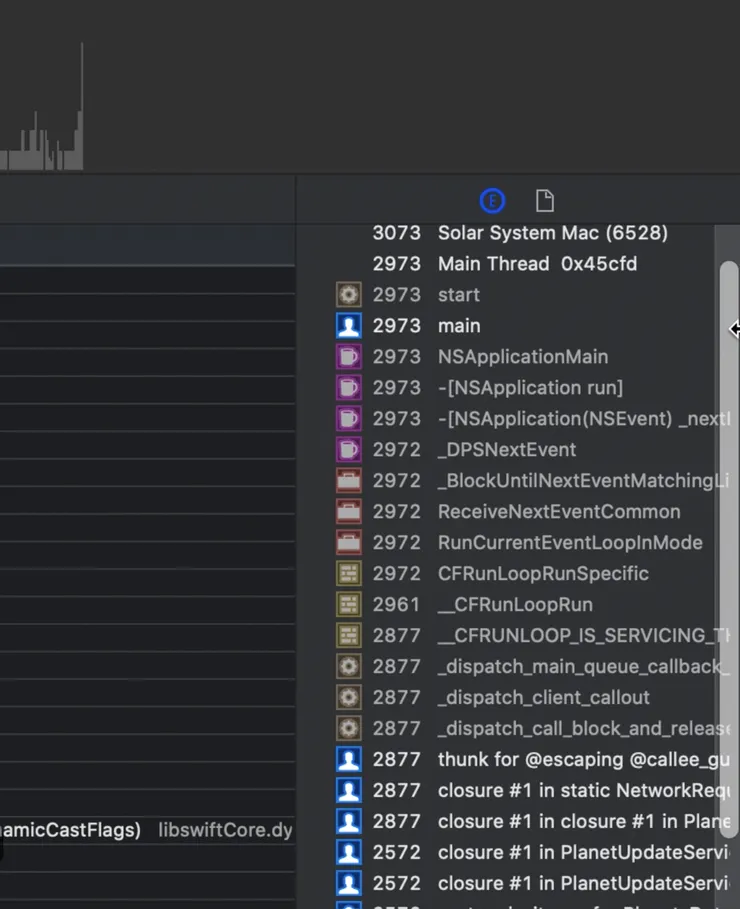The image size is (740, 909).
Task: Click the cup icon beside -[NSApplication run]
Action: [349, 387]
